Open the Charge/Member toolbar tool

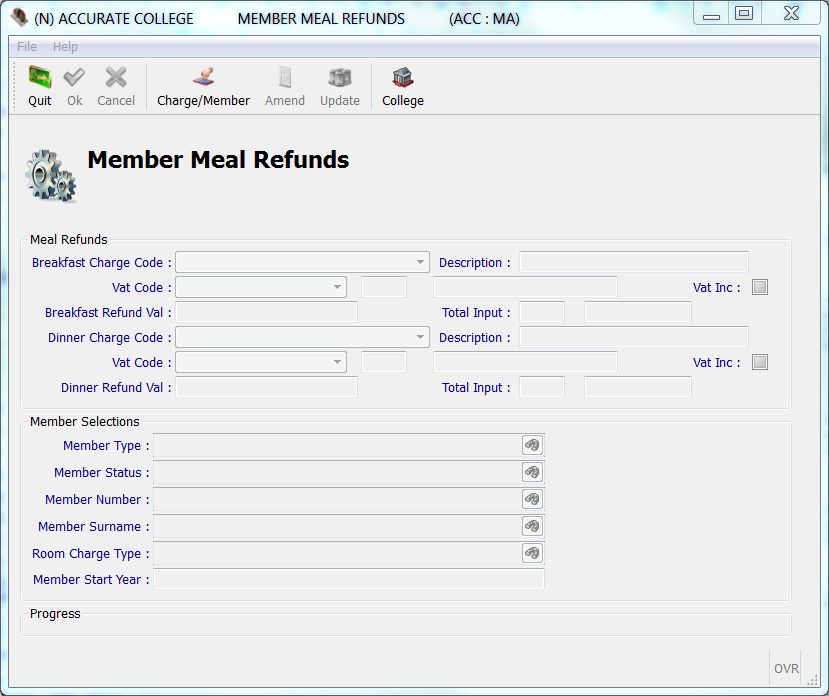pos(203,79)
